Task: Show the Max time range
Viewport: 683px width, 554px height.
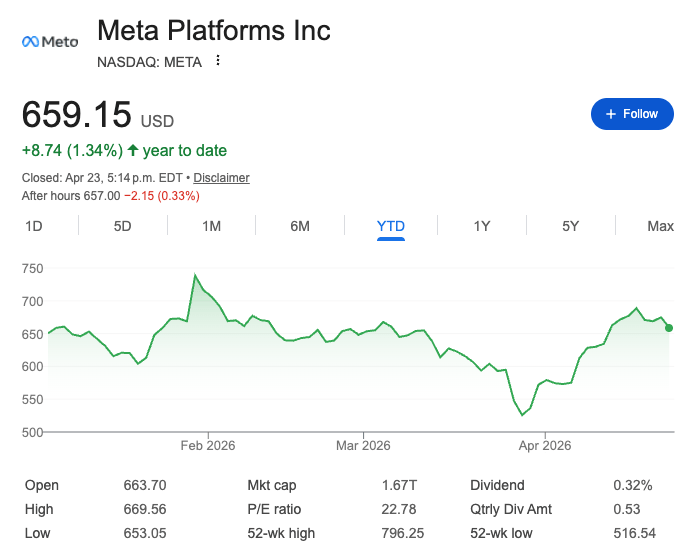Action: coord(660,226)
